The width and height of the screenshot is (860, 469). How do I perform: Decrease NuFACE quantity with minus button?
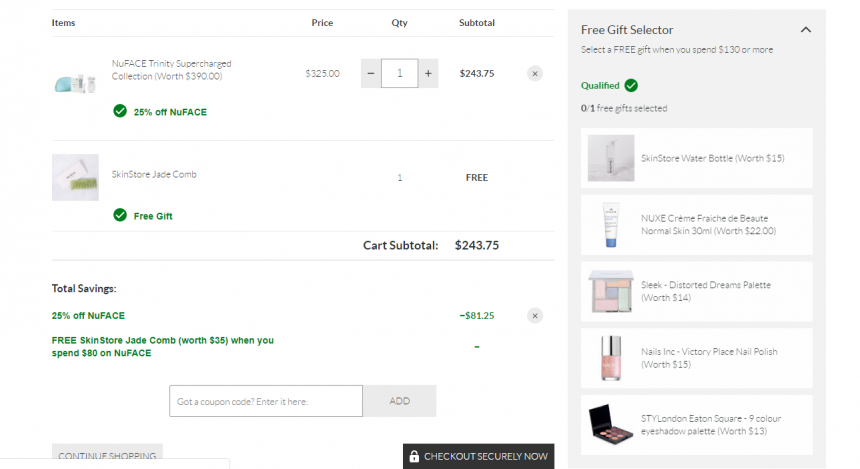coord(371,74)
